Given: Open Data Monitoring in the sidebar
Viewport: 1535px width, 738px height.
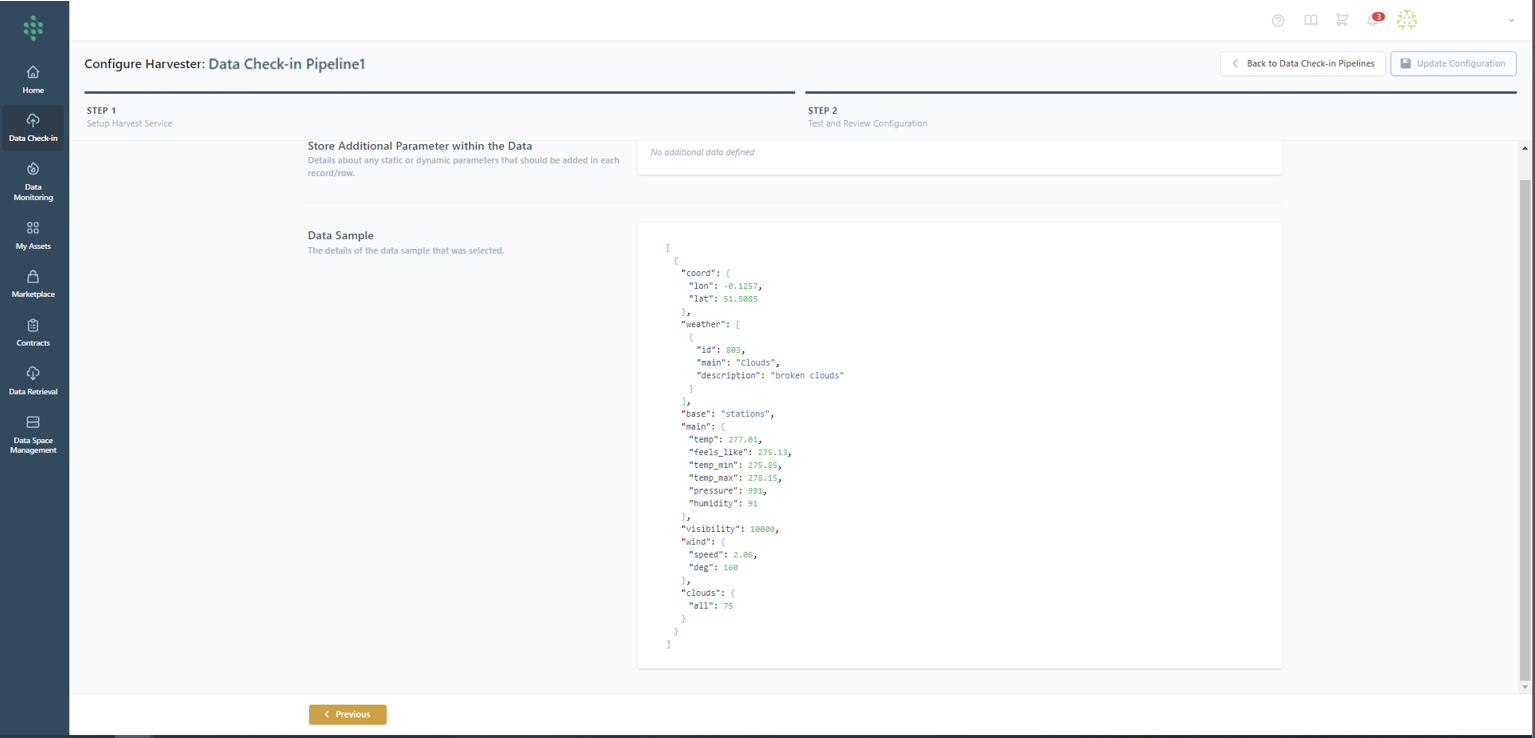Looking at the screenshot, I should coord(33,181).
